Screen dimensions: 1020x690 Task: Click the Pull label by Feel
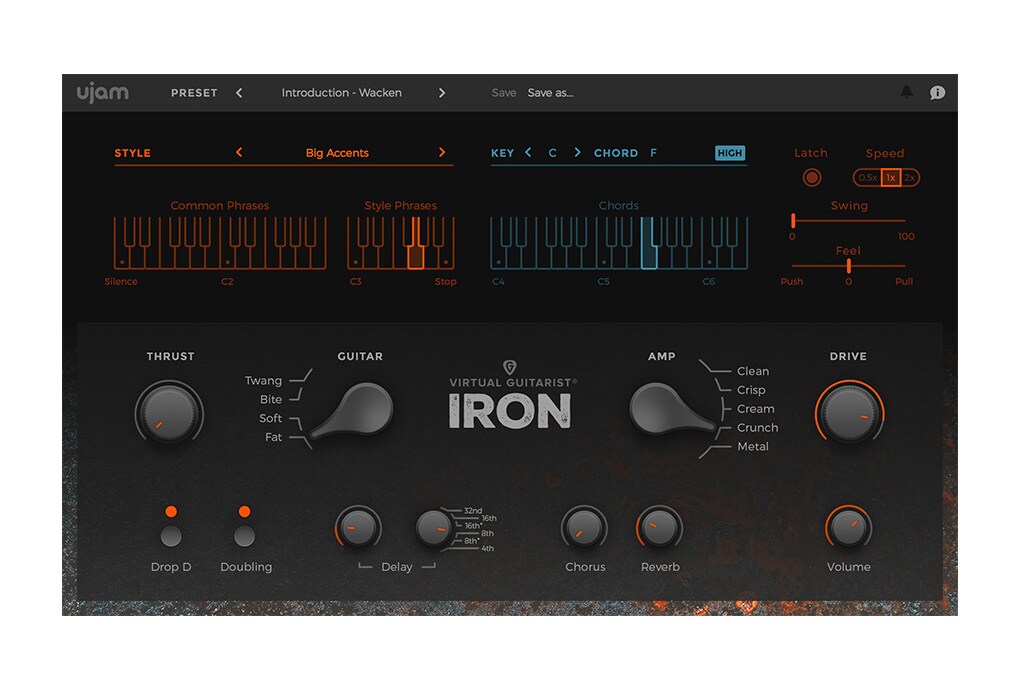click(x=904, y=282)
